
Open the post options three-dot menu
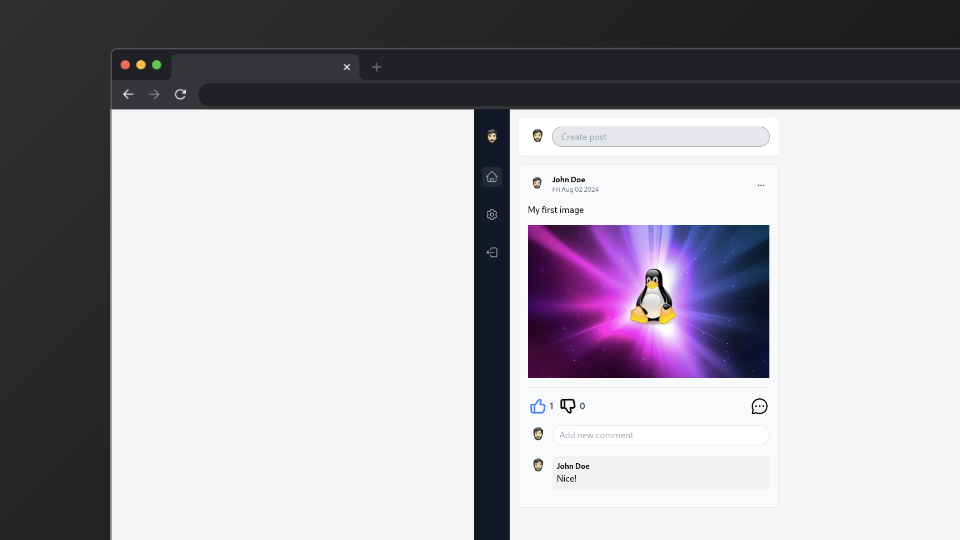pyautogui.click(x=760, y=185)
